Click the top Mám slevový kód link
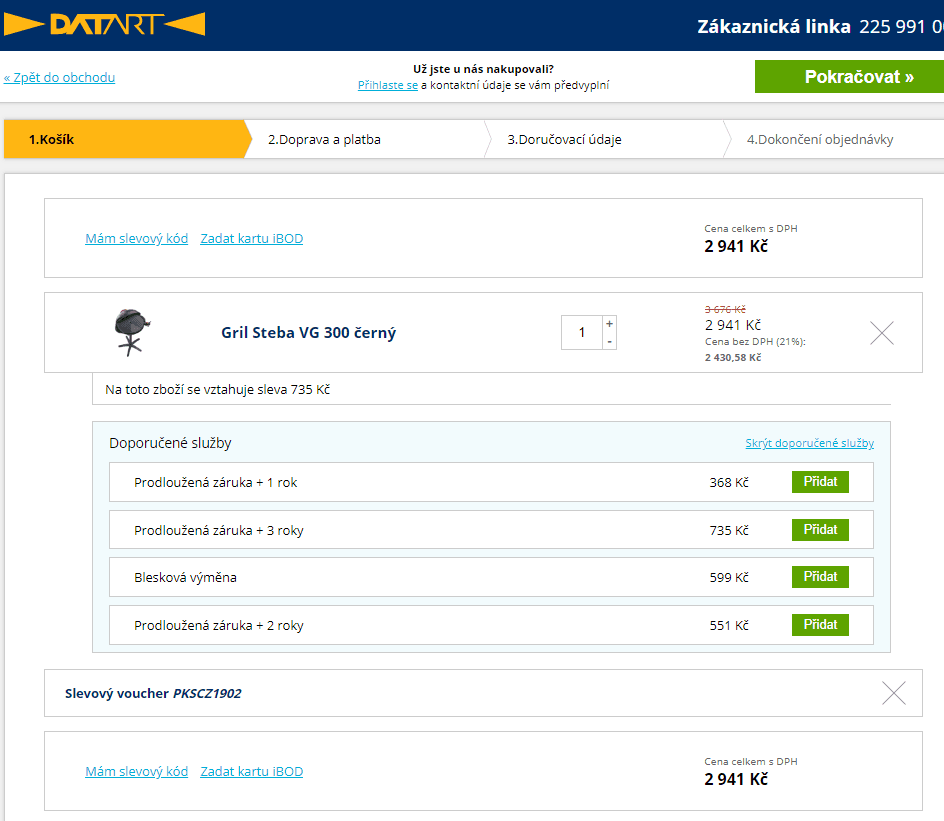This screenshot has width=944, height=821. click(137, 238)
